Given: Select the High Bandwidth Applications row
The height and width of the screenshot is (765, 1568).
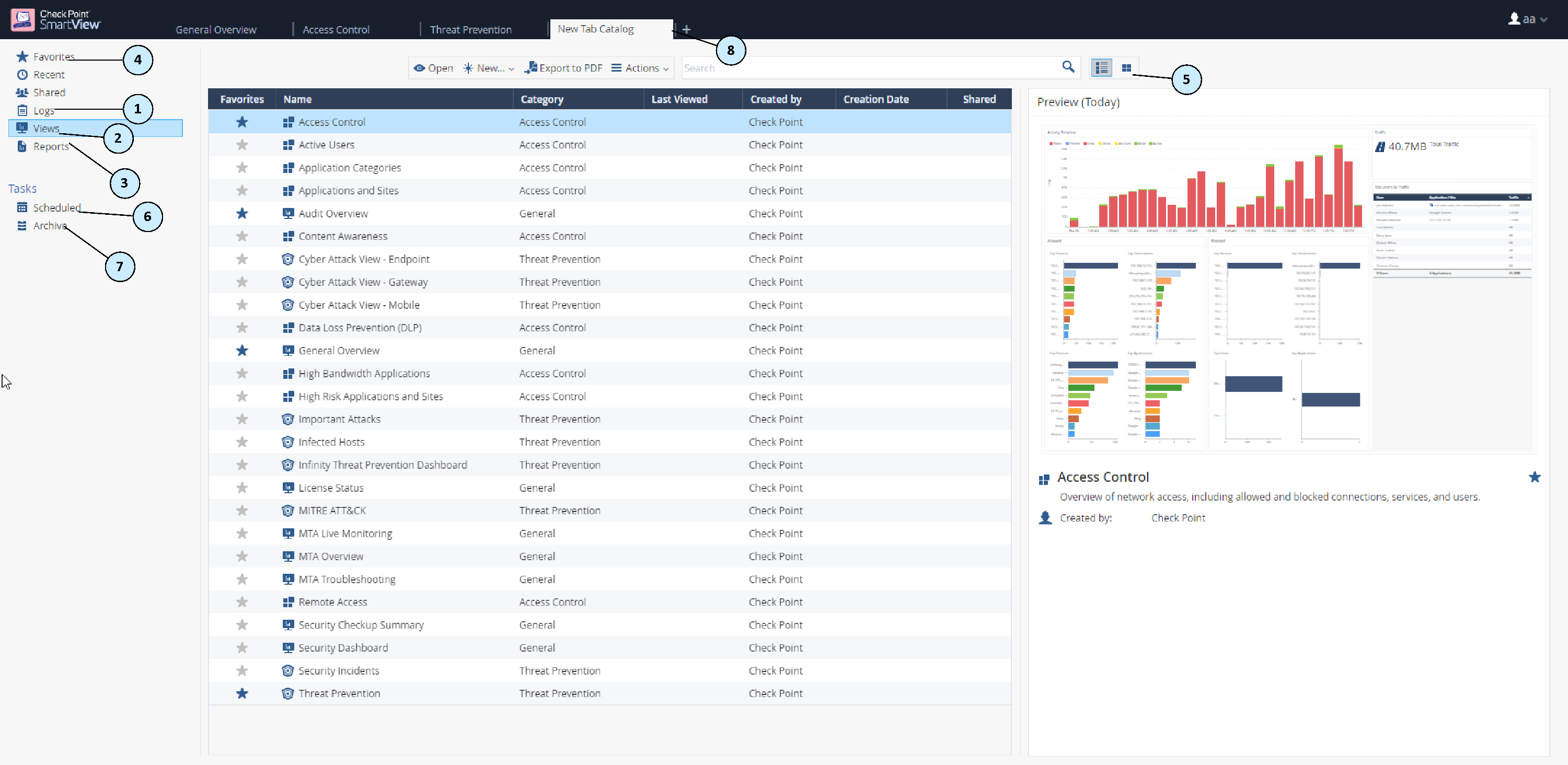Looking at the screenshot, I should click(609, 374).
